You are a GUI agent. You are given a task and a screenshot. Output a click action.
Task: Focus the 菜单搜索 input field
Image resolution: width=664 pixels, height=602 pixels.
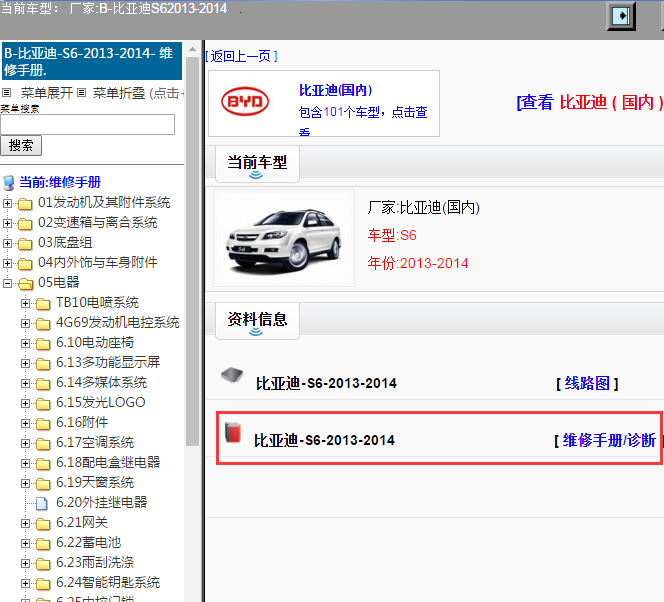(88, 124)
